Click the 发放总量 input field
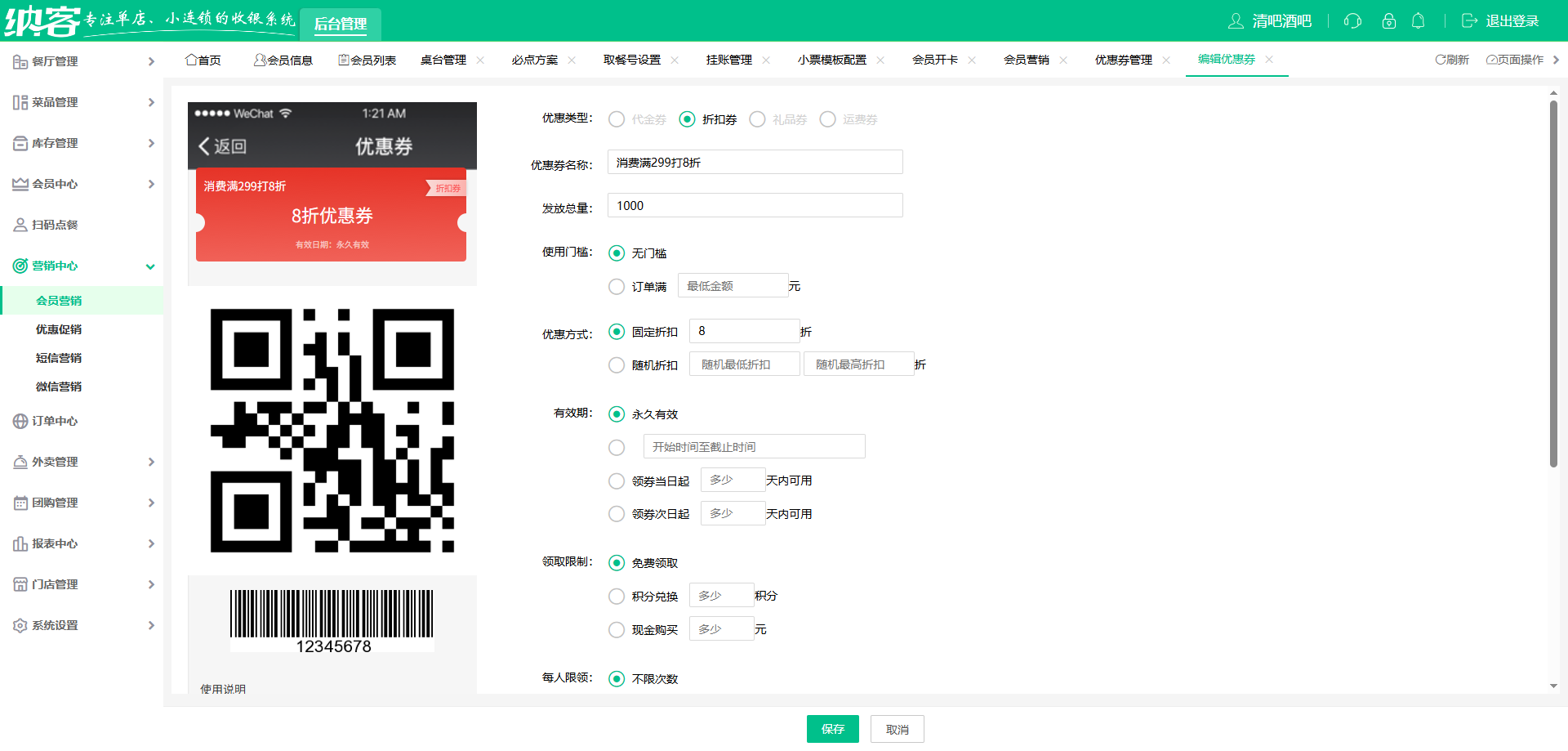Image resolution: width=1568 pixels, height=751 pixels. point(755,205)
